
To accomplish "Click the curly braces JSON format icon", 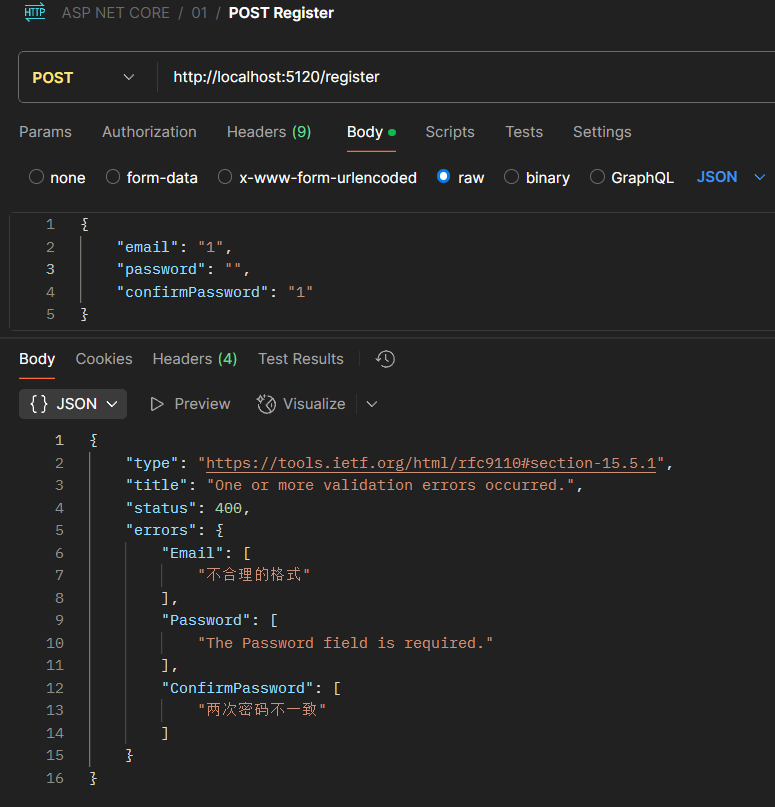I will 39,404.
